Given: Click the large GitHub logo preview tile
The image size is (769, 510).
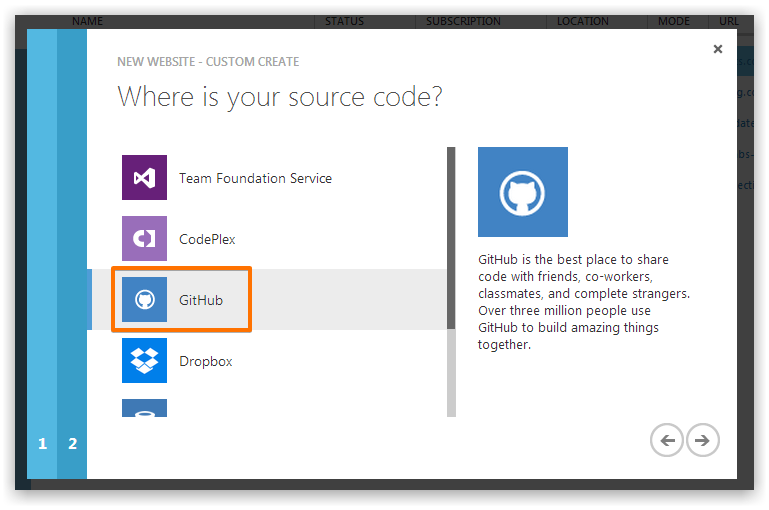Looking at the screenshot, I should coord(523,192).
